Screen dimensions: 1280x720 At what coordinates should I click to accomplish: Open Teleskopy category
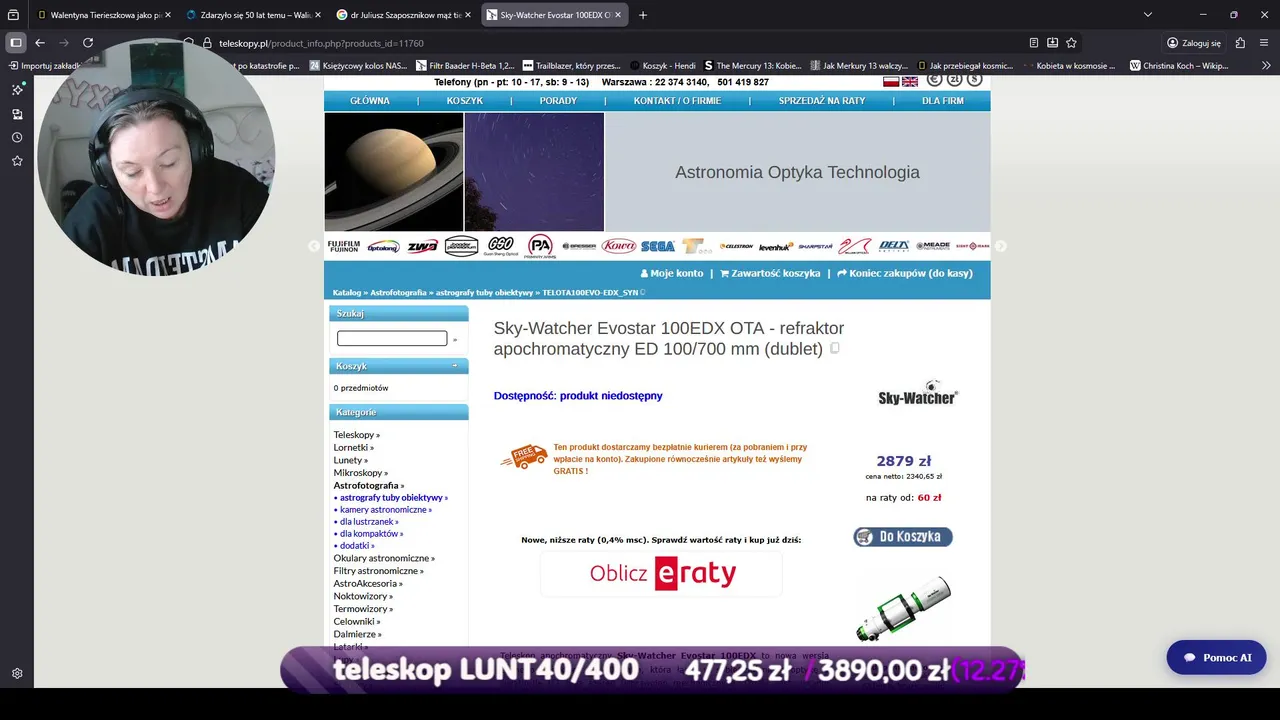coord(357,435)
